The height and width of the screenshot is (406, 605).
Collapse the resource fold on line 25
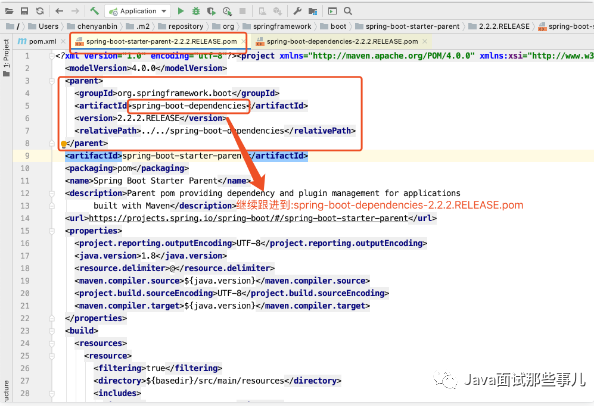tap(52, 356)
